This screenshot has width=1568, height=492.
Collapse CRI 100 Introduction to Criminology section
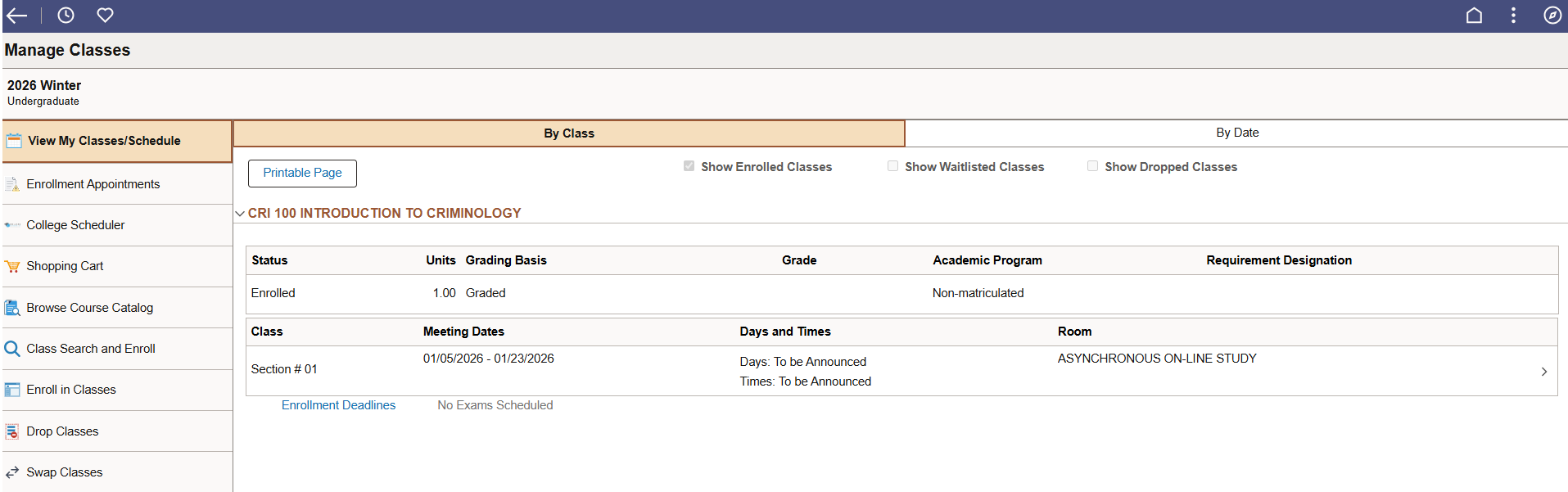[x=240, y=214]
